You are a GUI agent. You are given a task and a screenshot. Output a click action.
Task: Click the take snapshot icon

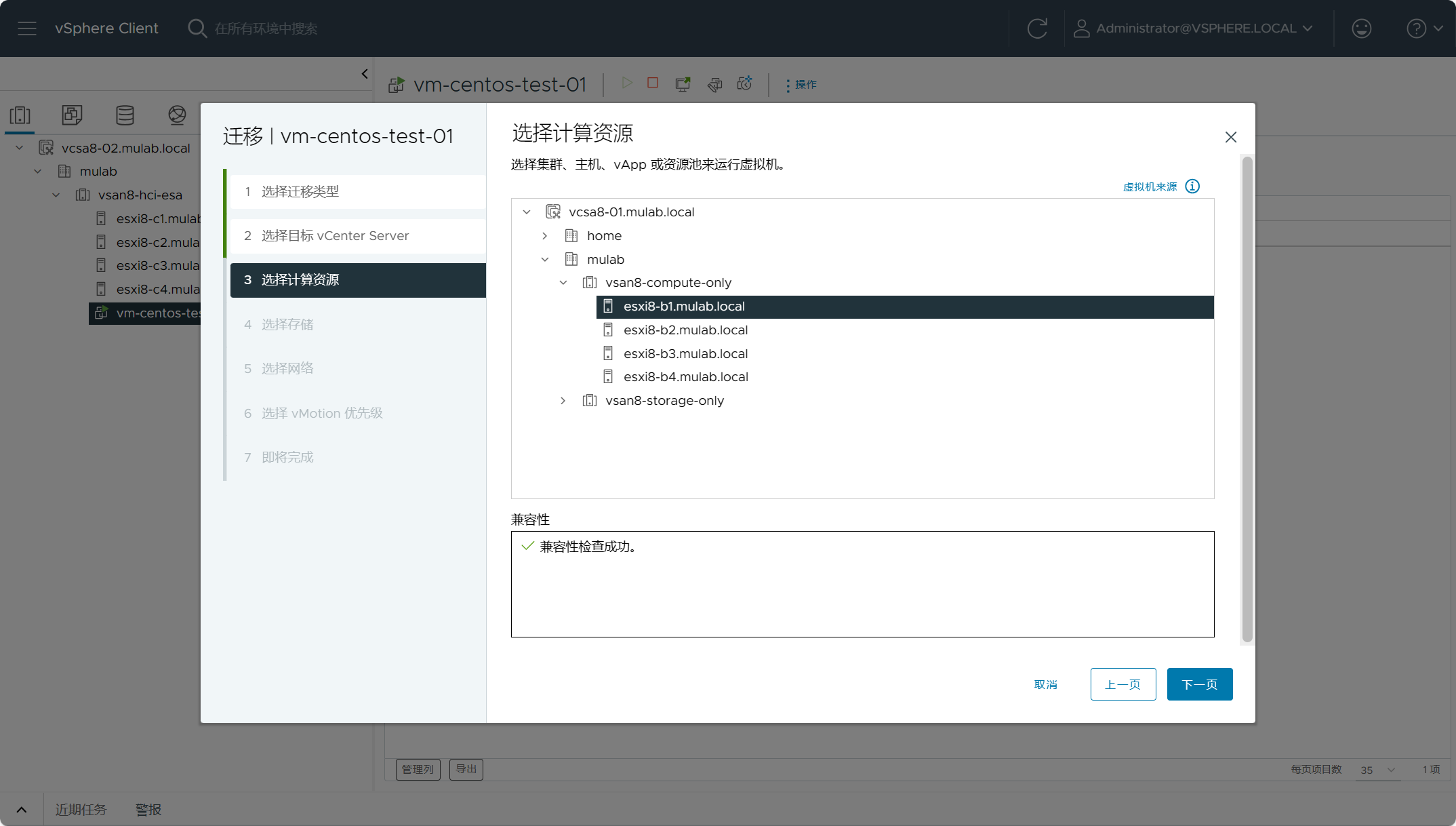click(745, 83)
